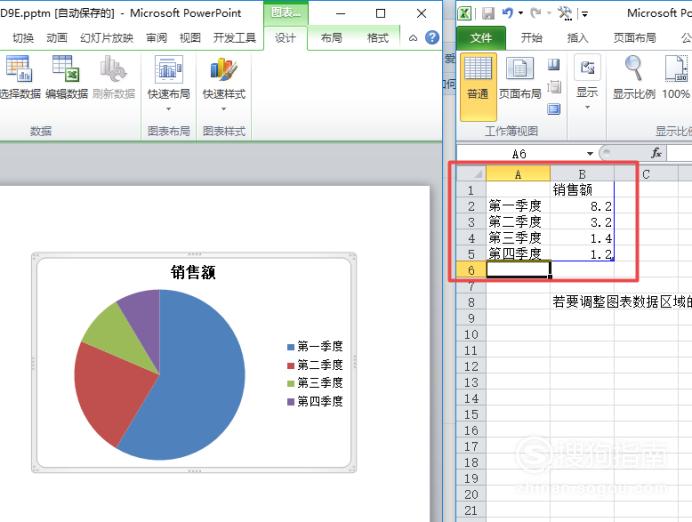Image resolution: width=692 pixels, height=522 pixels.
Task: Click Undo in Excel quick access toolbar
Action: pyautogui.click(x=508, y=13)
